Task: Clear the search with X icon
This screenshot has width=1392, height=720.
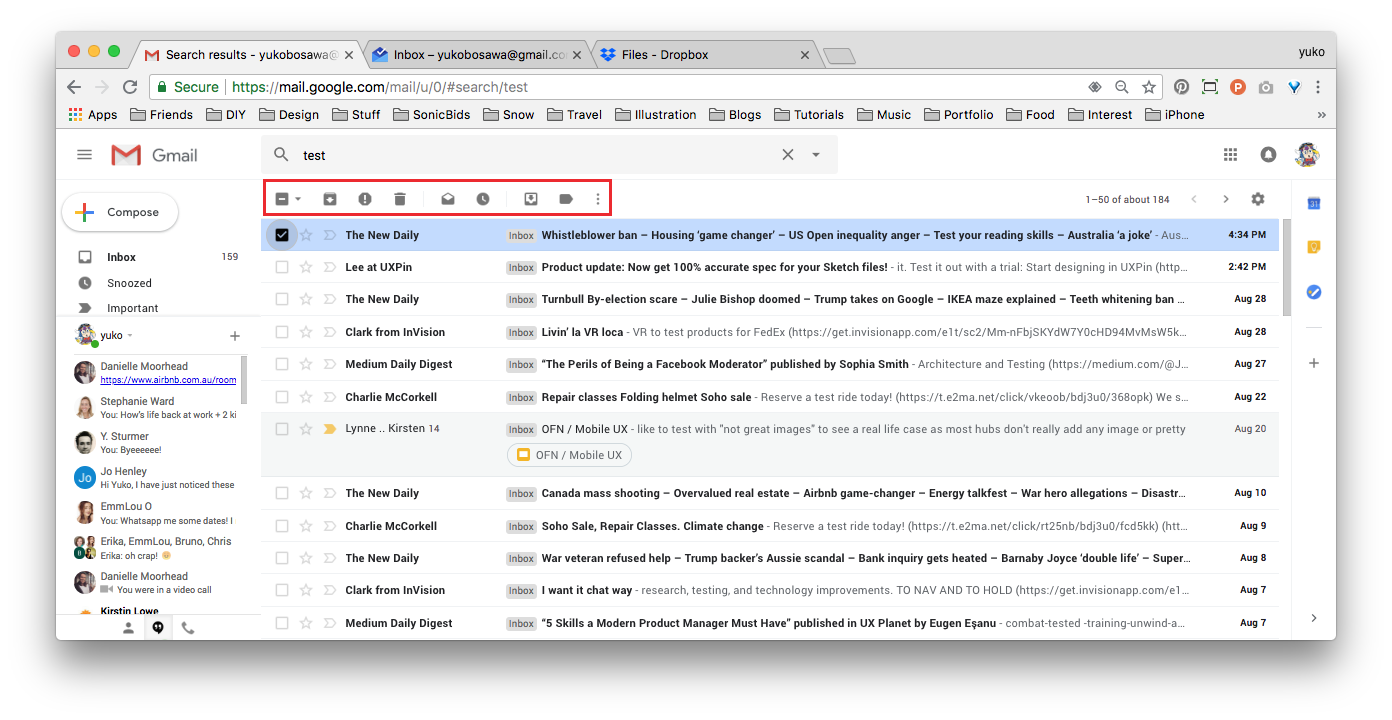Action: (788, 155)
